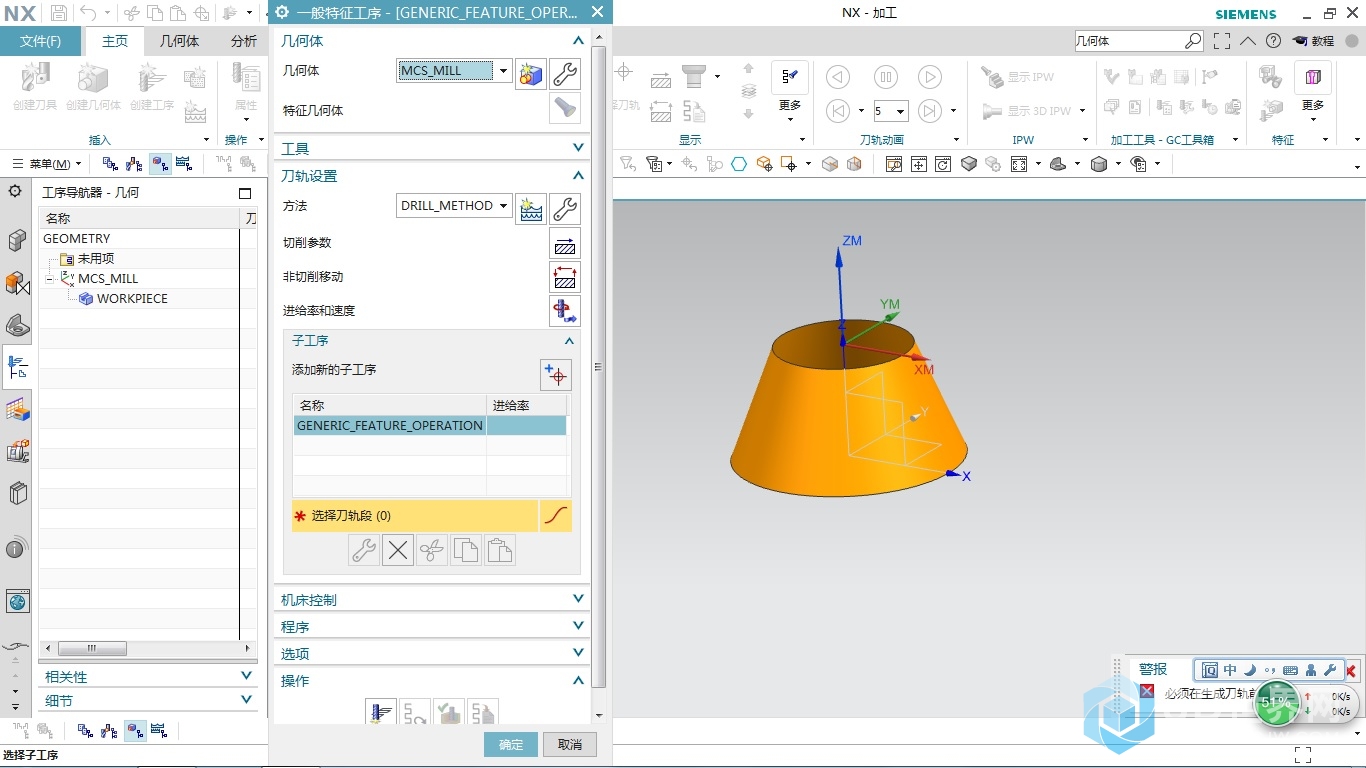The image size is (1366, 768).
Task: Click the Undo arrow in the title bar
Action: (88, 13)
